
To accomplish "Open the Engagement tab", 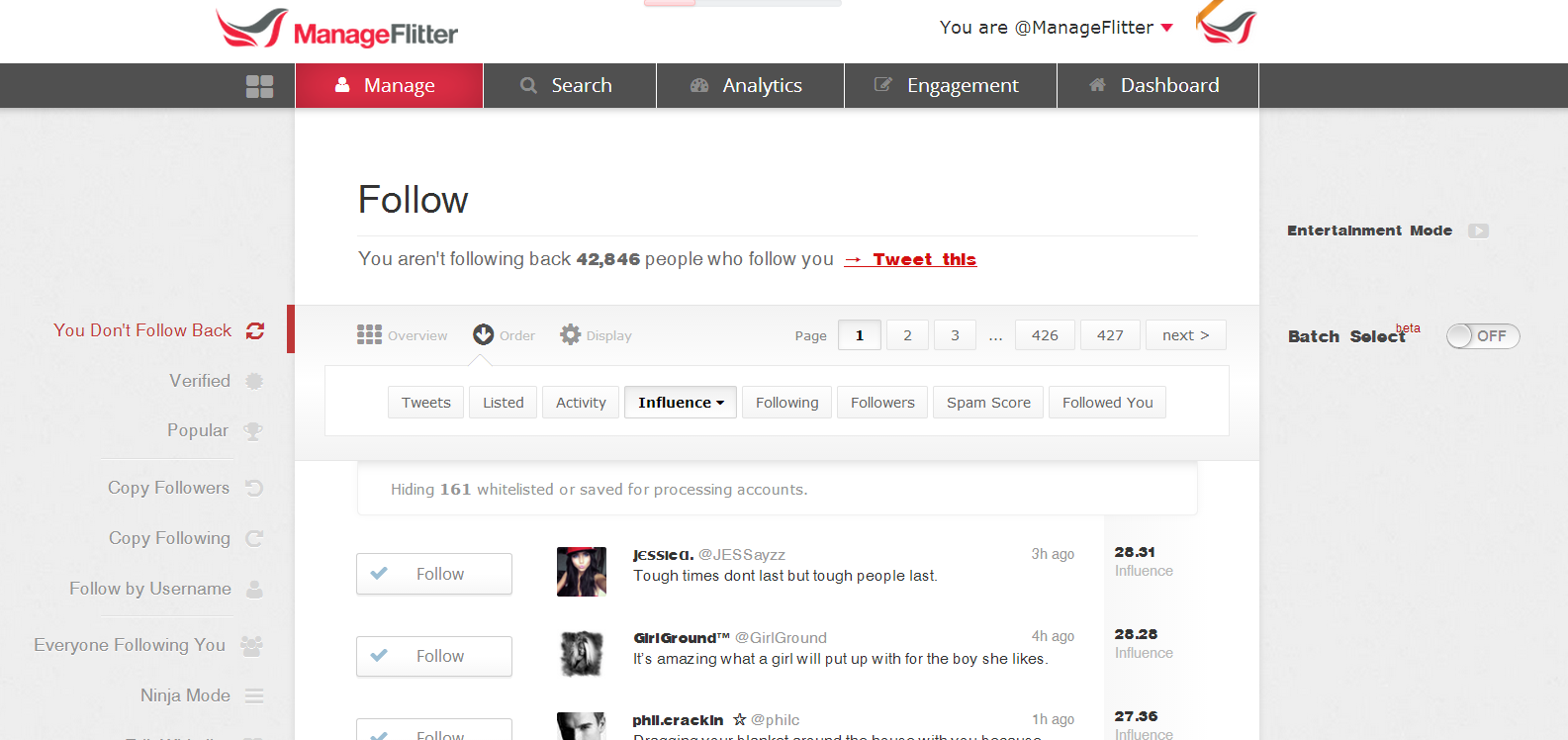I will coord(951,86).
